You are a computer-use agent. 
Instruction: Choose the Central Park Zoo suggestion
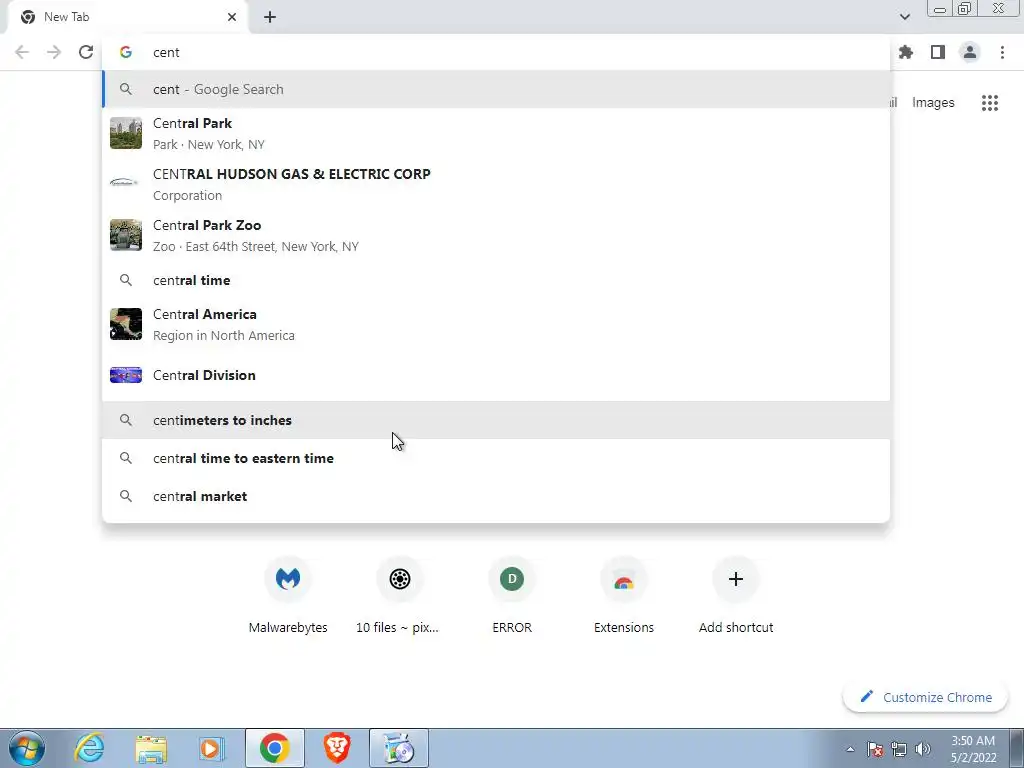(496, 235)
